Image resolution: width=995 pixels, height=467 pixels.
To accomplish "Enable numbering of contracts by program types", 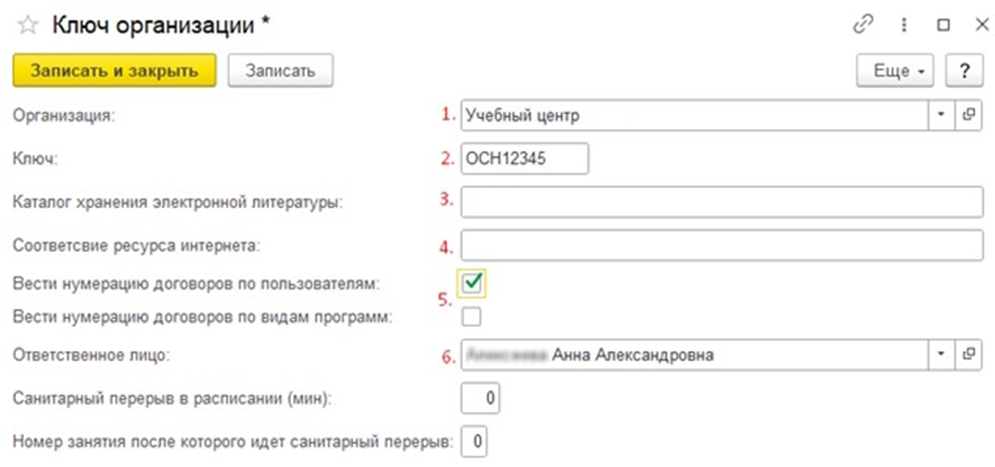I will (x=472, y=317).
